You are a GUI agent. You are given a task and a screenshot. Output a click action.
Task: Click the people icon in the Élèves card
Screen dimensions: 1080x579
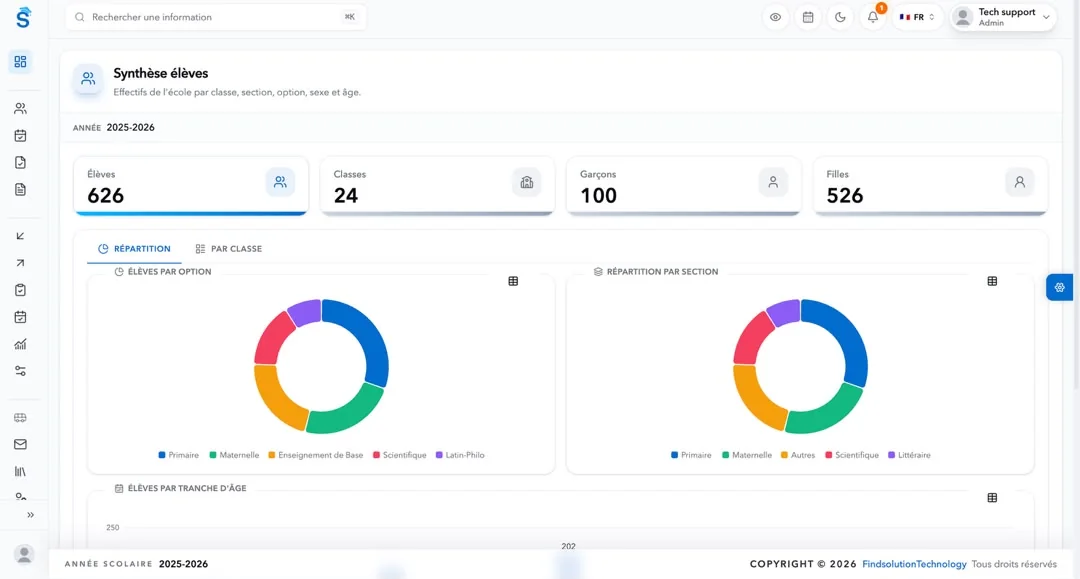pyautogui.click(x=280, y=182)
